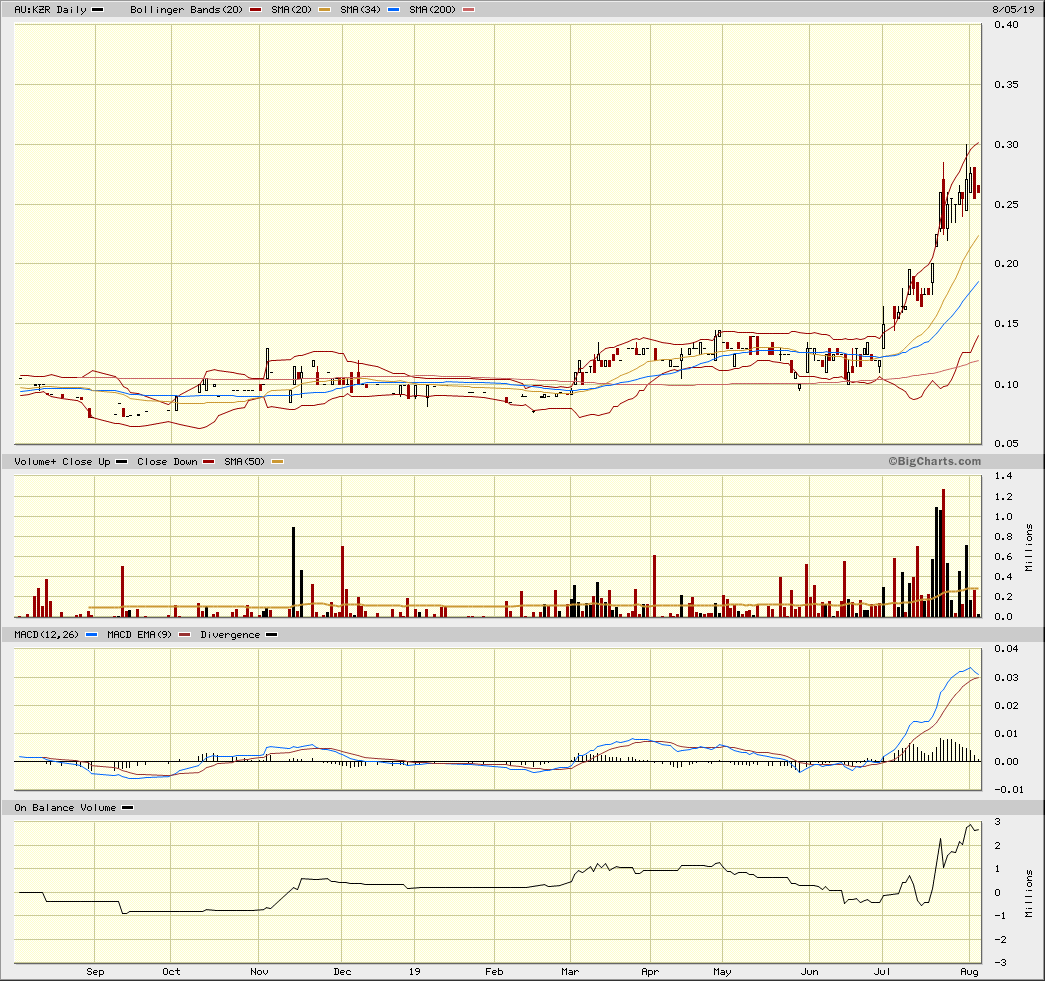Click the SMA(50) volume legend label
Image resolution: width=1045 pixels, height=981 pixels.
(245, 462)
